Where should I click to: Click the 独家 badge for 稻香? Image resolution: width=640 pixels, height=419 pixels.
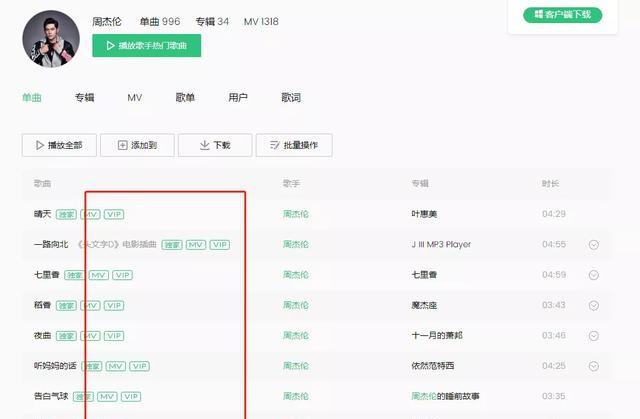pyautogui.click(x=66, y=306)
